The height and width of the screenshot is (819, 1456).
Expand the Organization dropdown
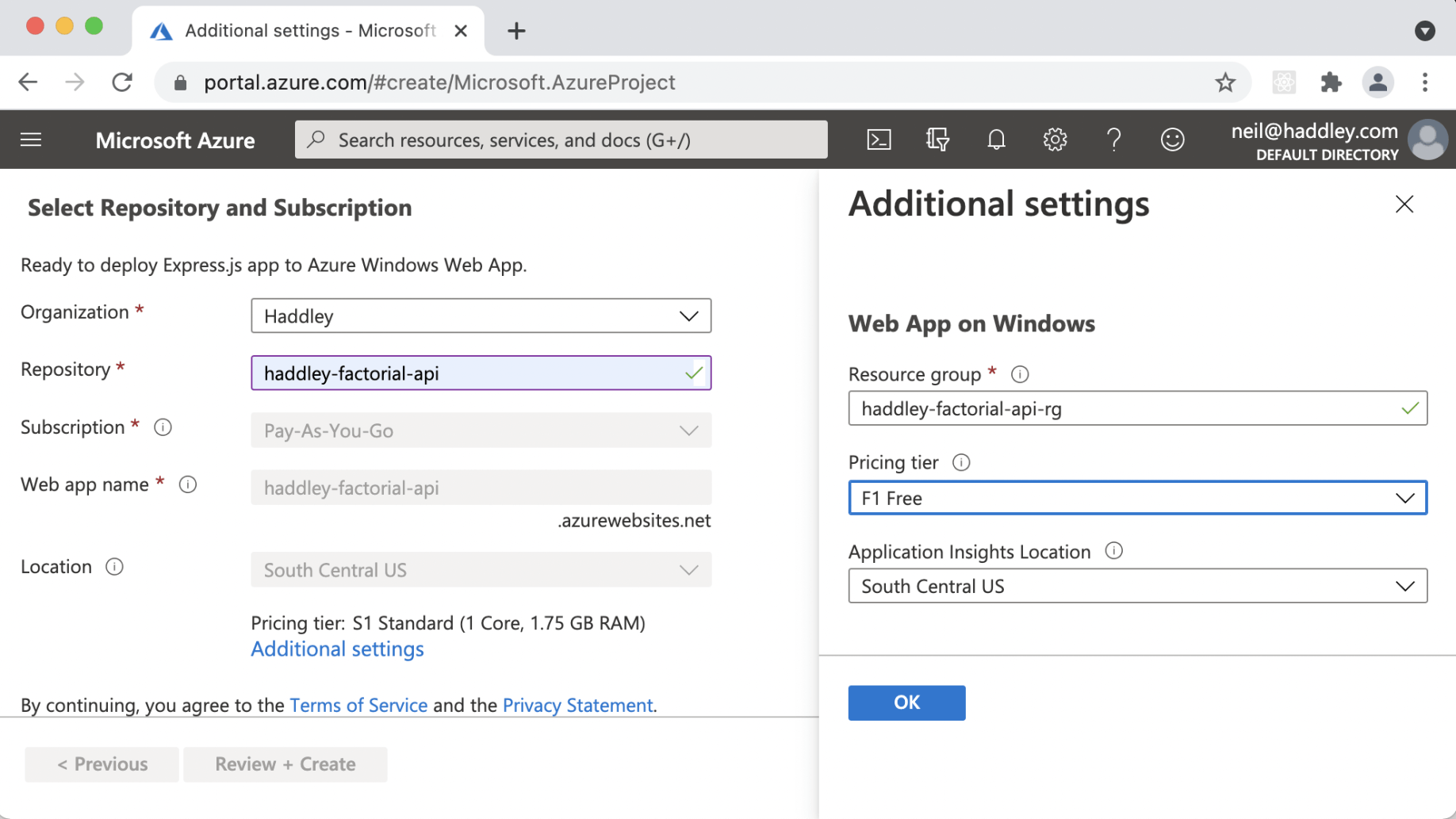pos(481,316)
